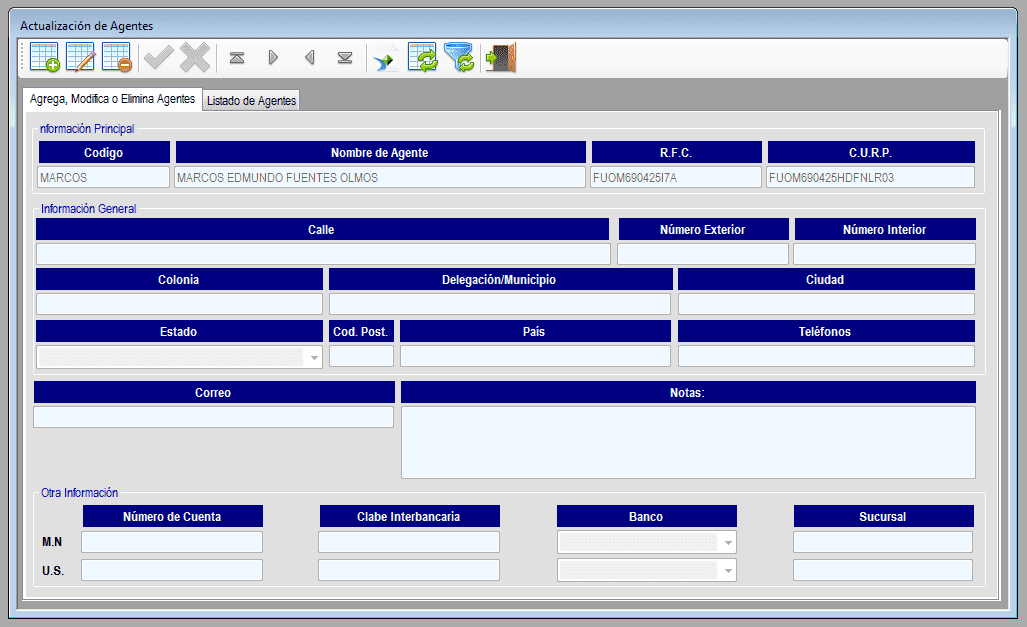1027x627 pixels.
Task: Click the delete agent record icon
Action: [x=117, y=58]
